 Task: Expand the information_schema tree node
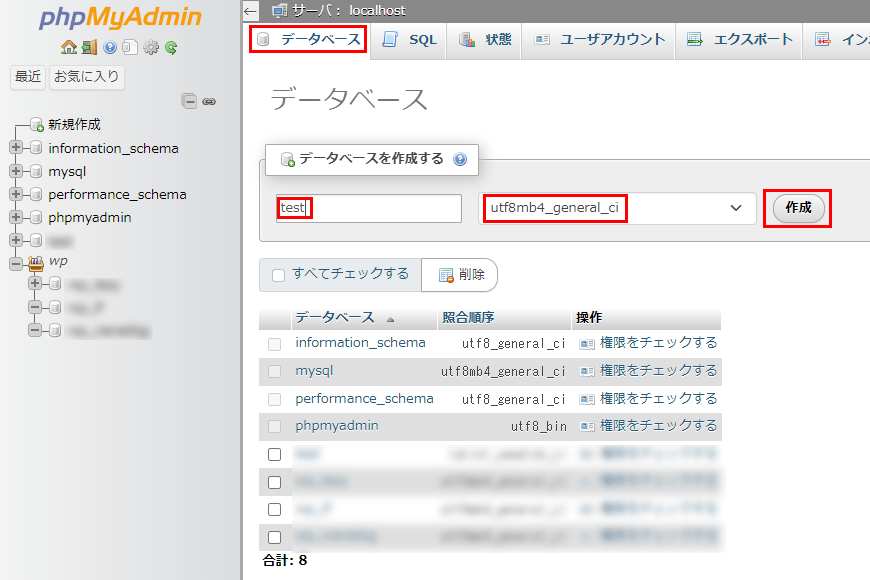pos(16,148)
